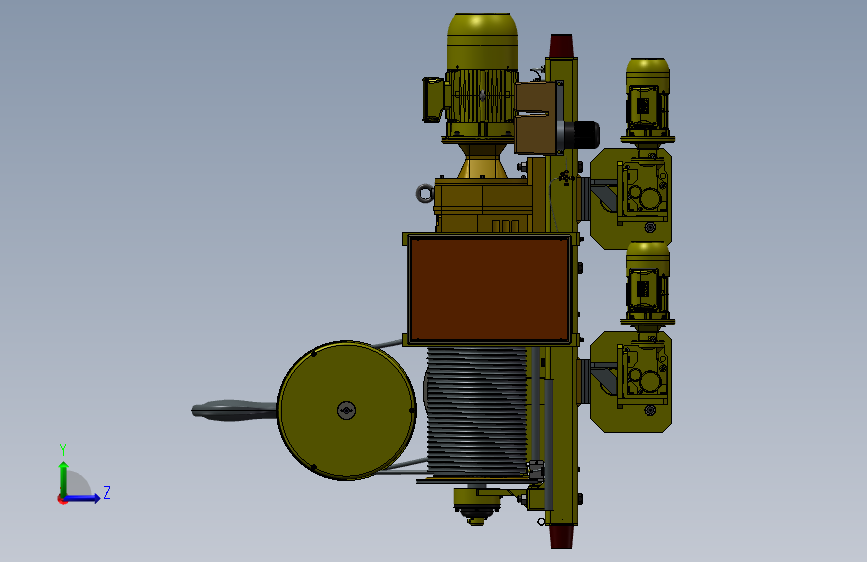Select the center hub of the round sheave cover

pos(347,410)
